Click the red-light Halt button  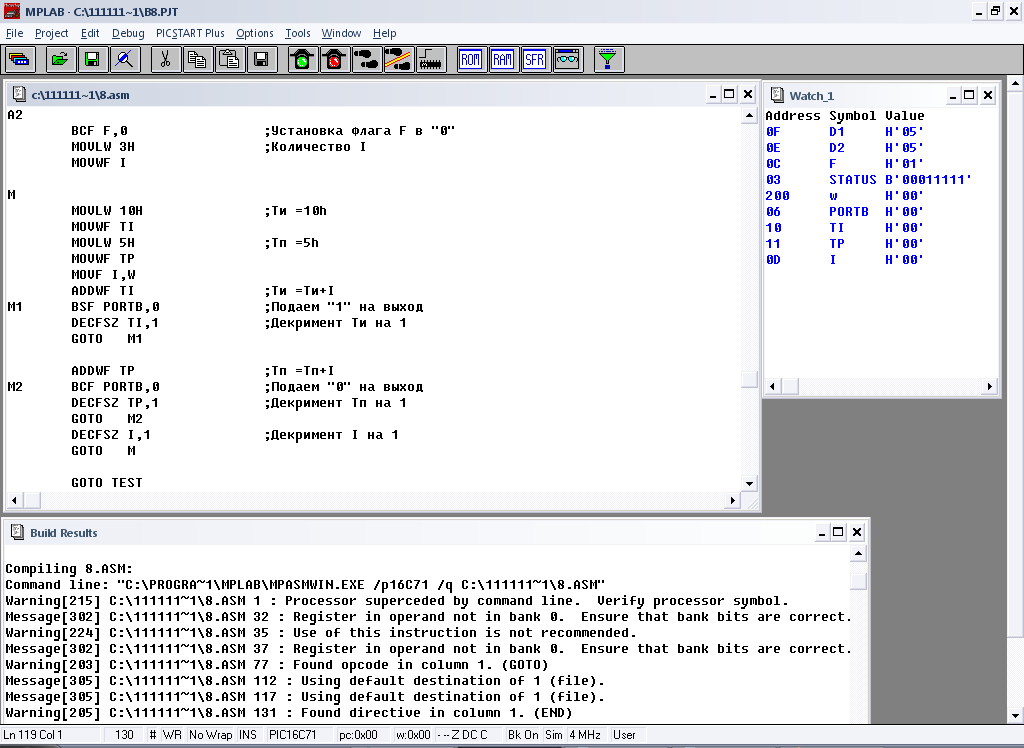(333, 60)
